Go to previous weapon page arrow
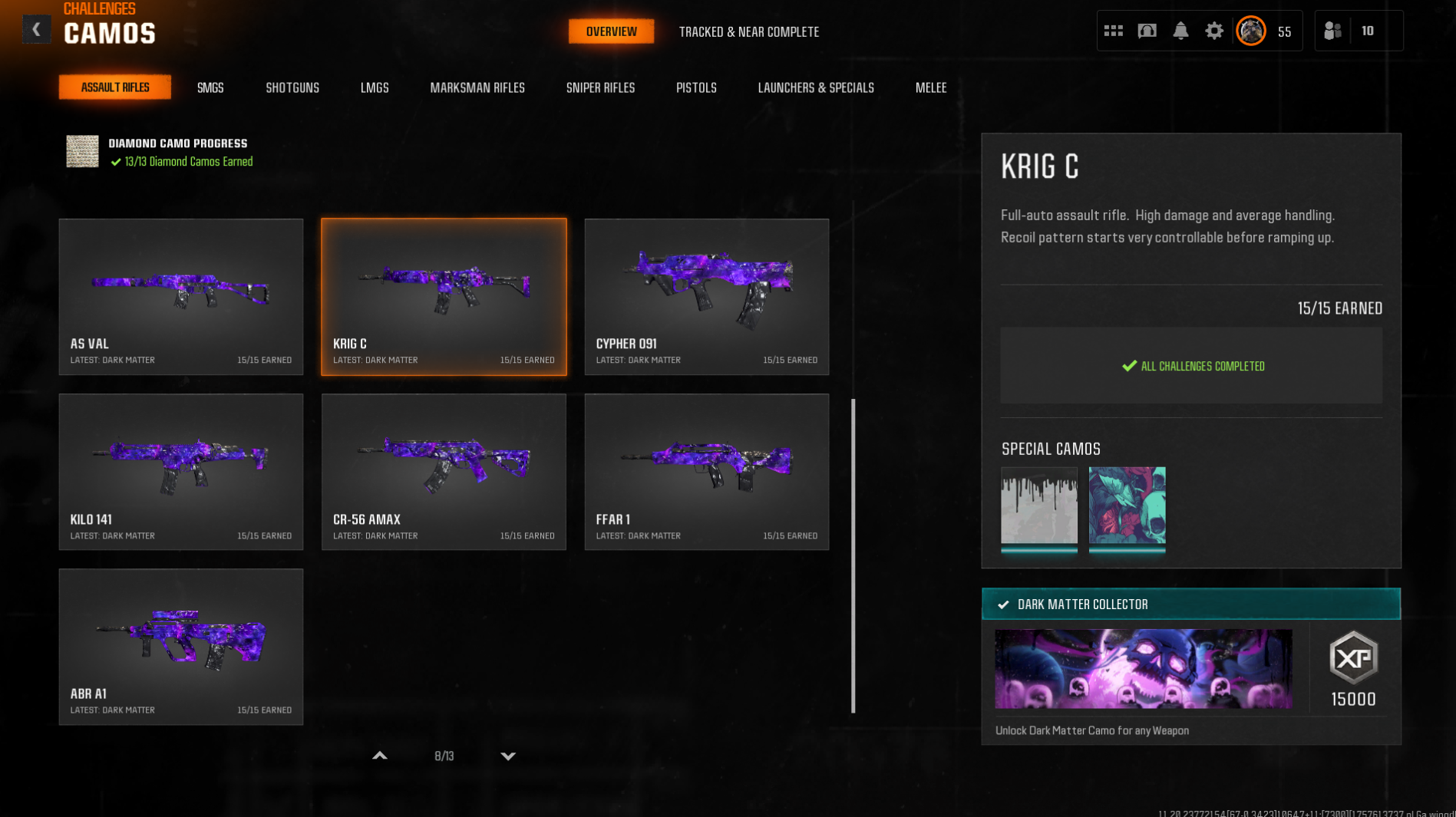The image size is (1456, 817). (x=379, y=756)
